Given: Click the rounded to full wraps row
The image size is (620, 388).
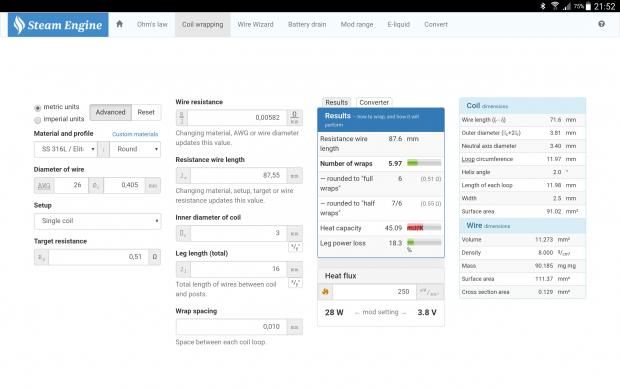Looking at the screenshot, I should [x=380, y=184].
